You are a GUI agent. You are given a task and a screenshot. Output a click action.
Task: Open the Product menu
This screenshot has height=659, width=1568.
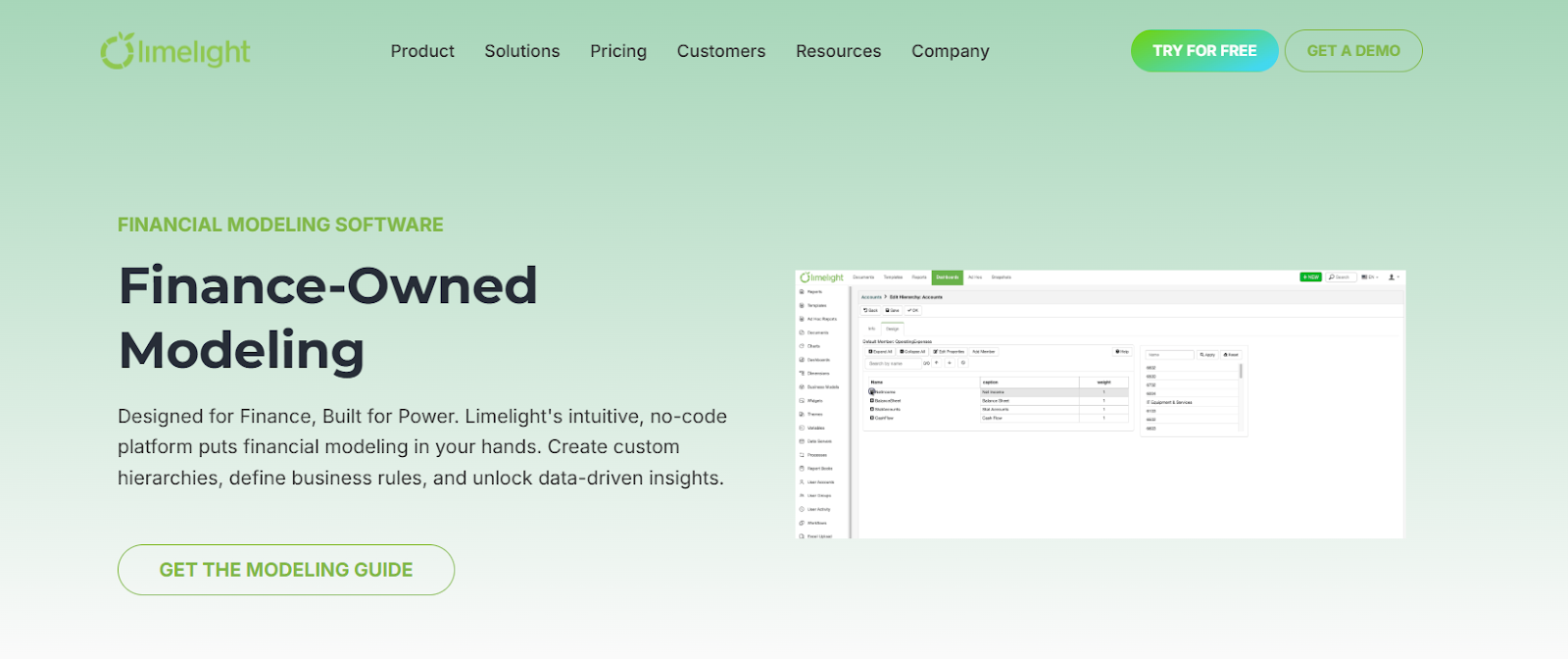[x=422, y=51]
